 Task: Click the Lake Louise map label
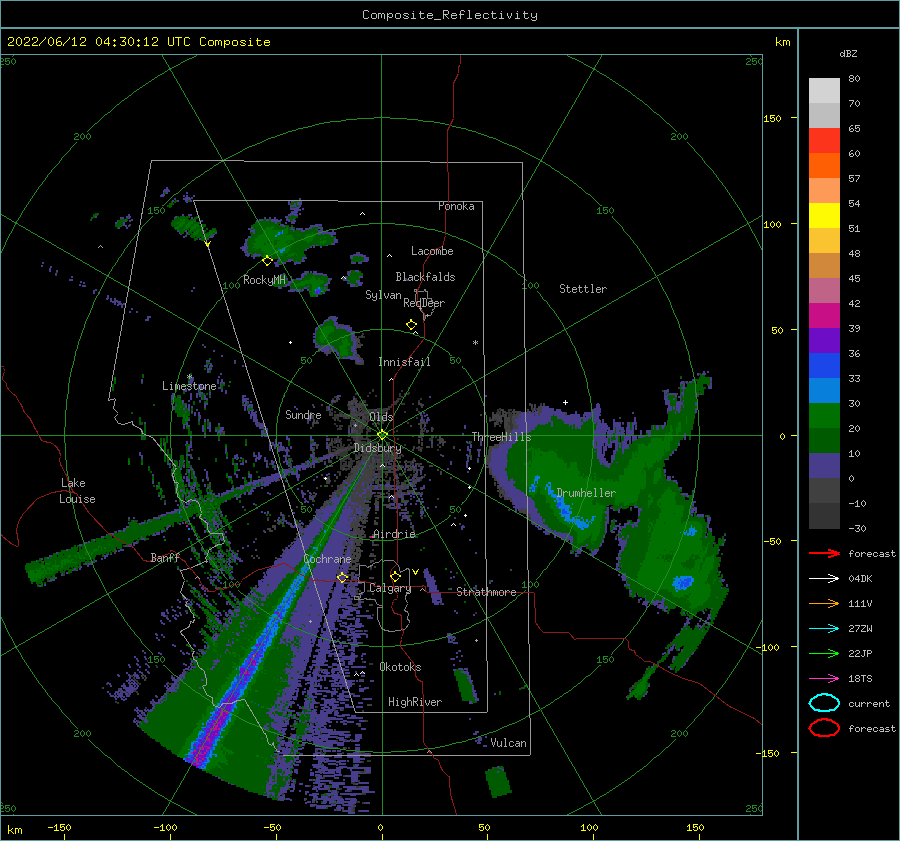click(78, 491)
